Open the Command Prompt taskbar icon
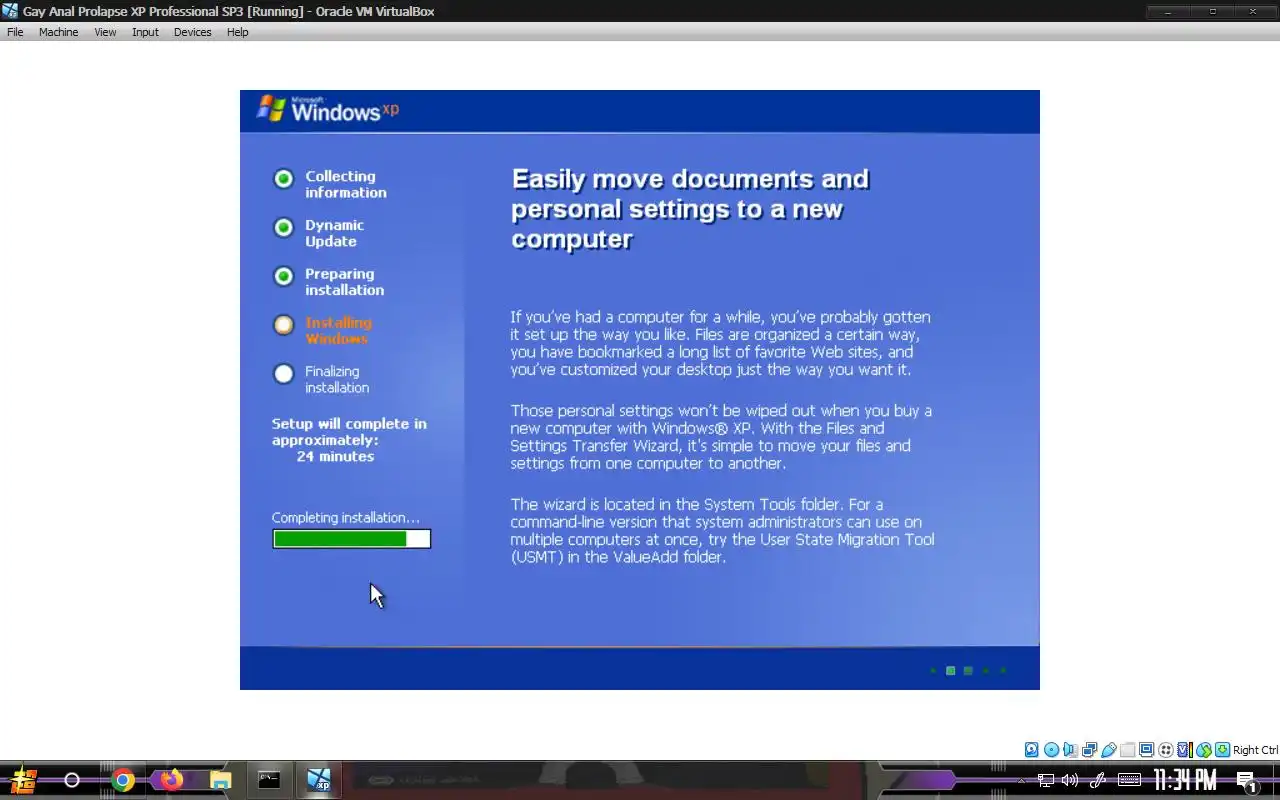The height and width of the screenshot is (800, 1280). [269, 780]
